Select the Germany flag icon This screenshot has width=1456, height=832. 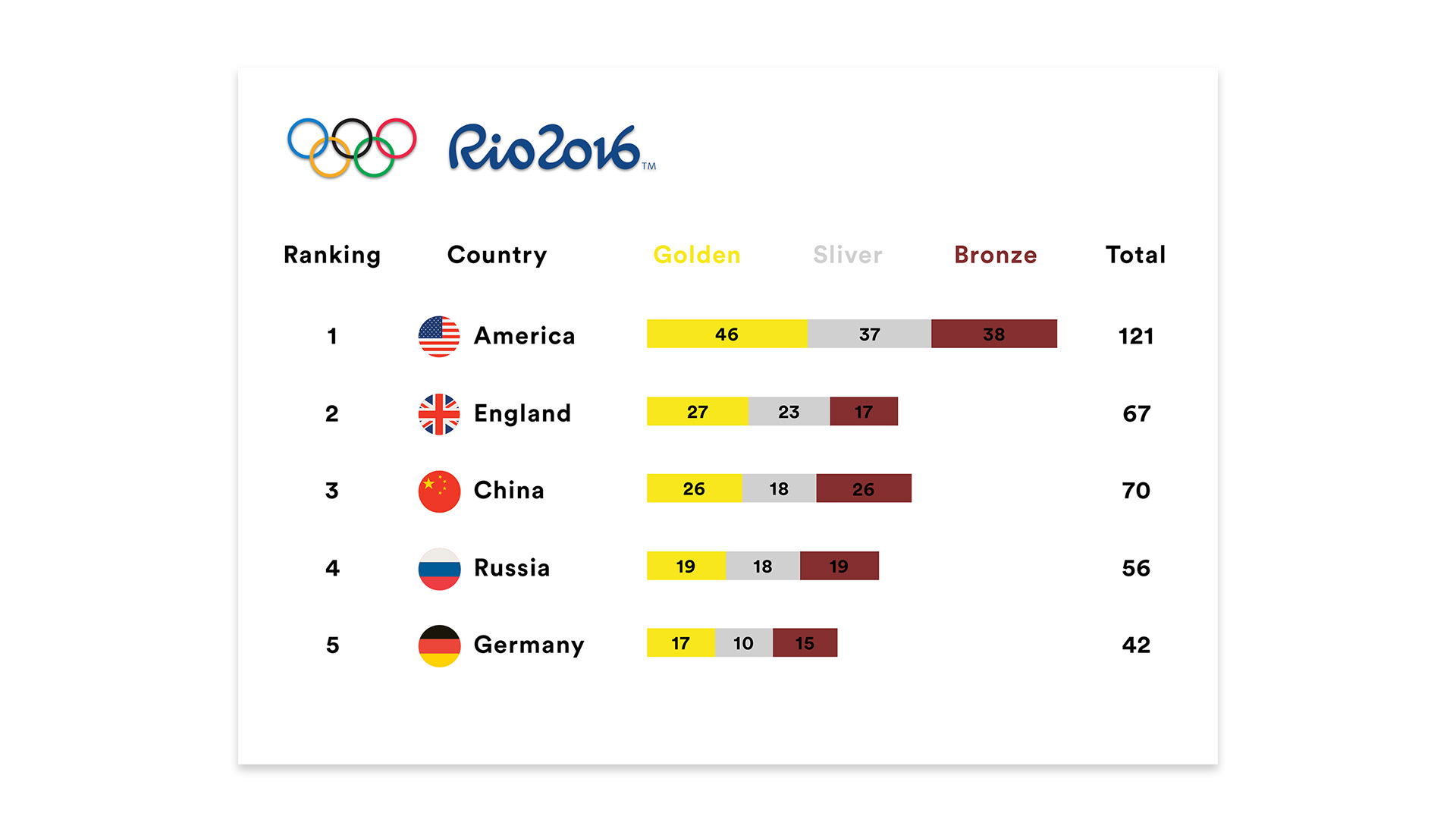[439, 645]
